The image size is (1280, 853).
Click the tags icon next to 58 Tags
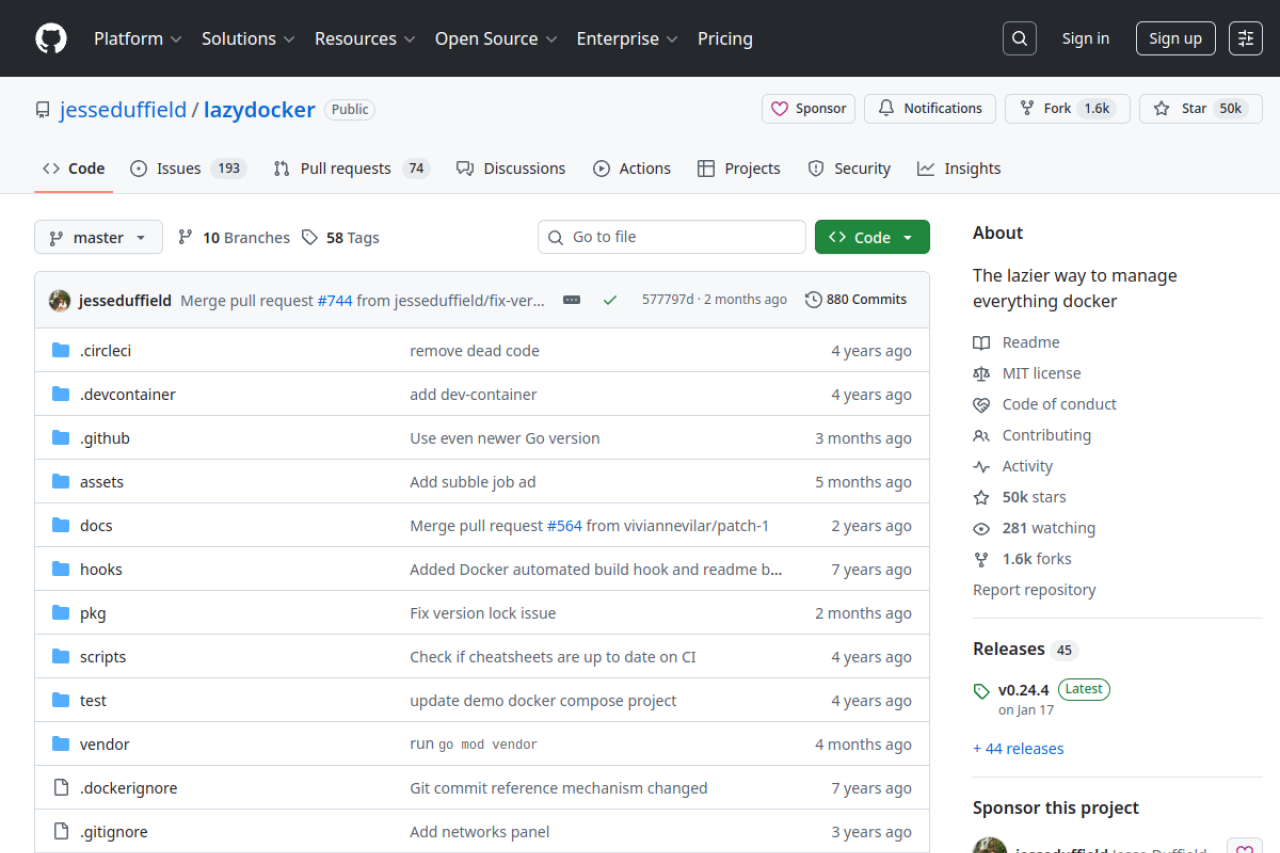click(x=310, y=237)
